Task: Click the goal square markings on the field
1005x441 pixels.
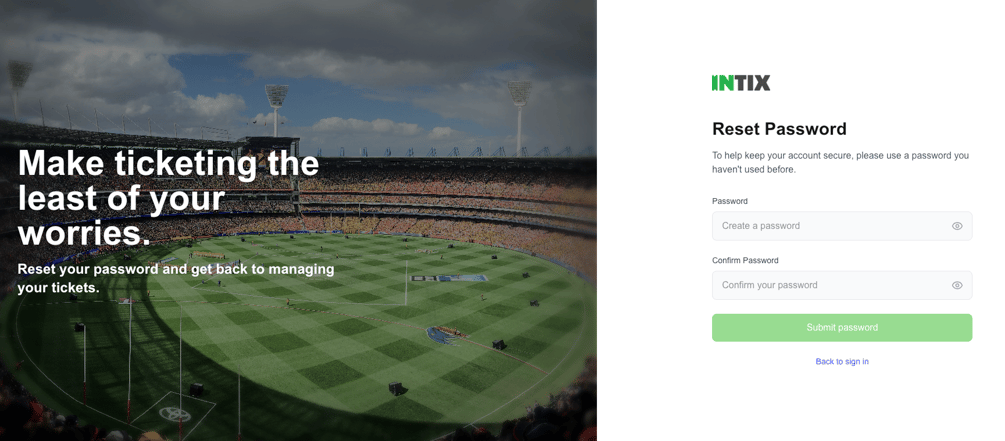Action: pos(175,411)
